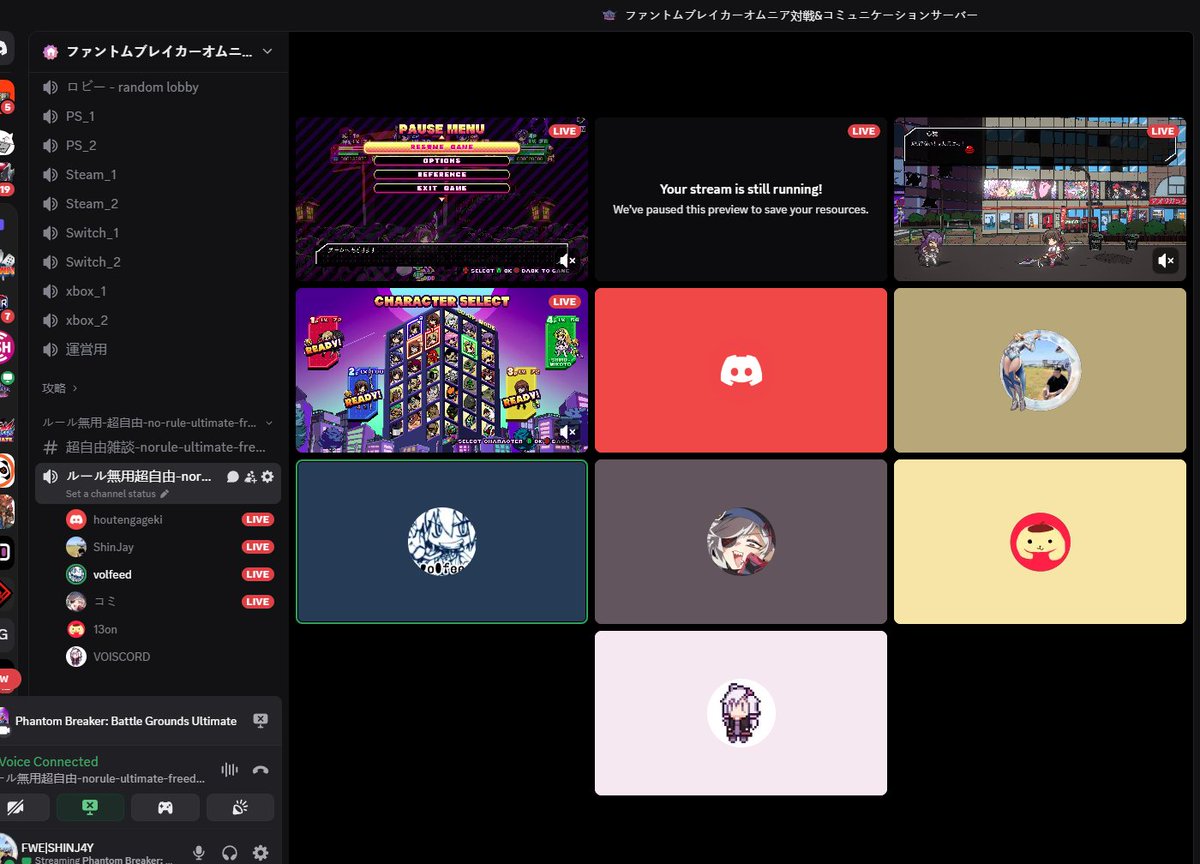
Task: Deafen with the headphones icon
Action: (230, 853)
